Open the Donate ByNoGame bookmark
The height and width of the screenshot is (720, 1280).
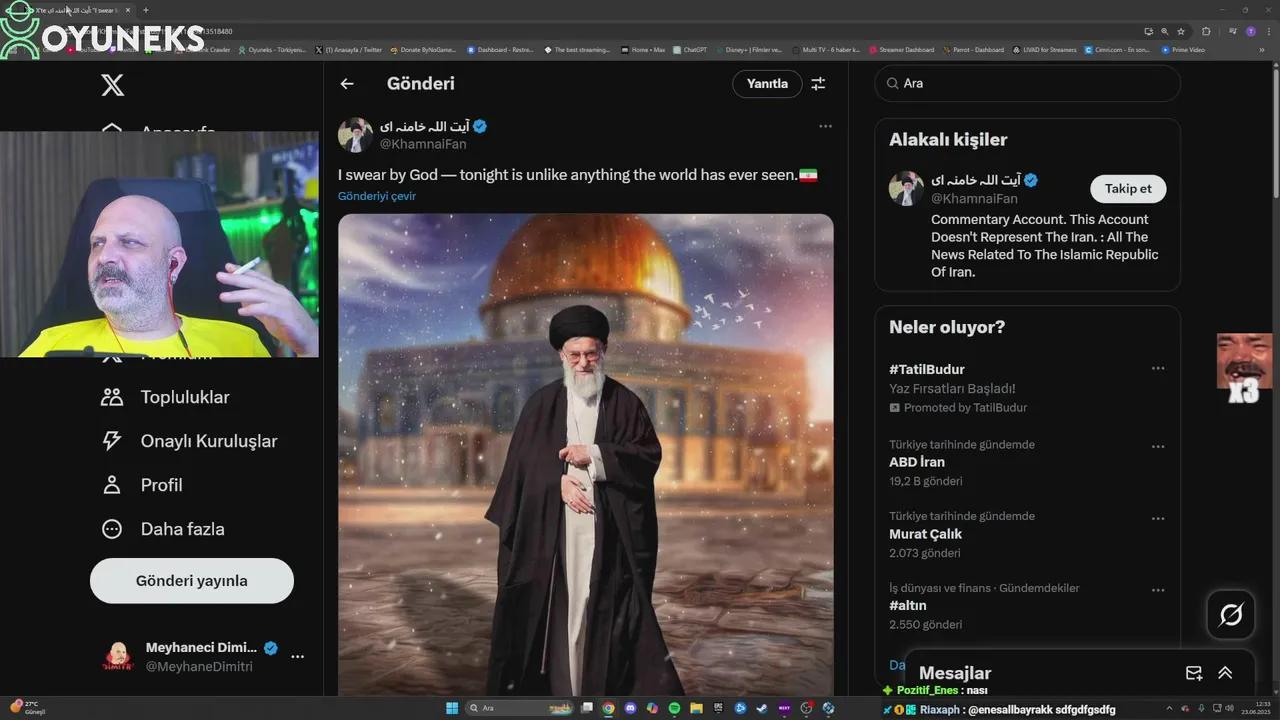coord(423,49)
